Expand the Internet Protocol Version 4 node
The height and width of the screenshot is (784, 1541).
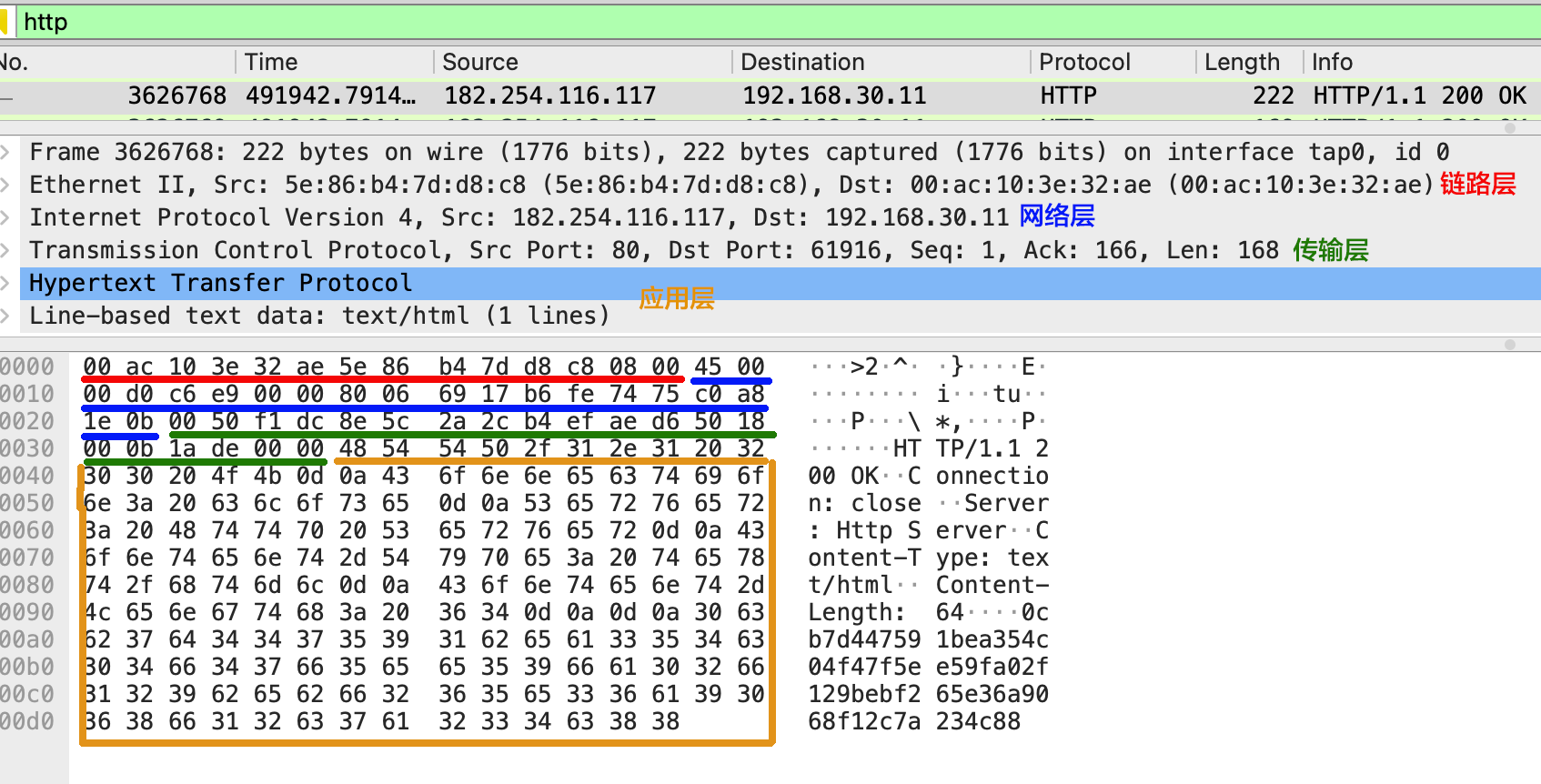click(x=5, y=217)
